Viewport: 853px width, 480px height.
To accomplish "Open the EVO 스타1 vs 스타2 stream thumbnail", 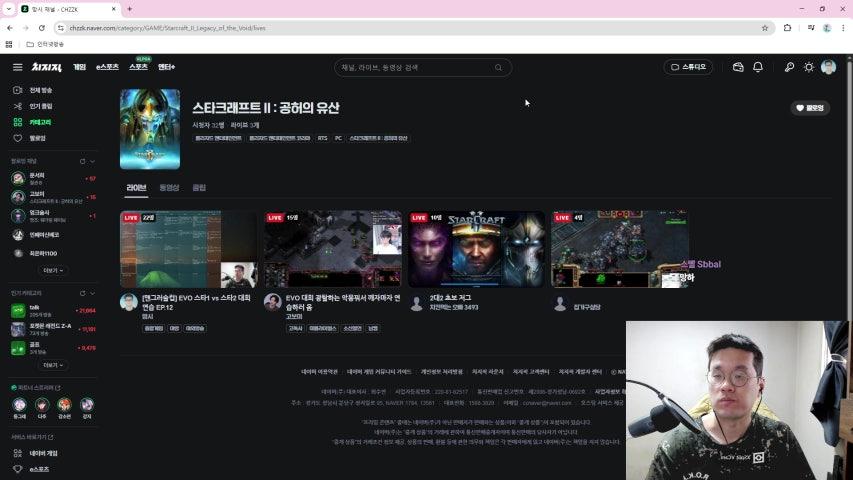I will click(x=188, y=249).
